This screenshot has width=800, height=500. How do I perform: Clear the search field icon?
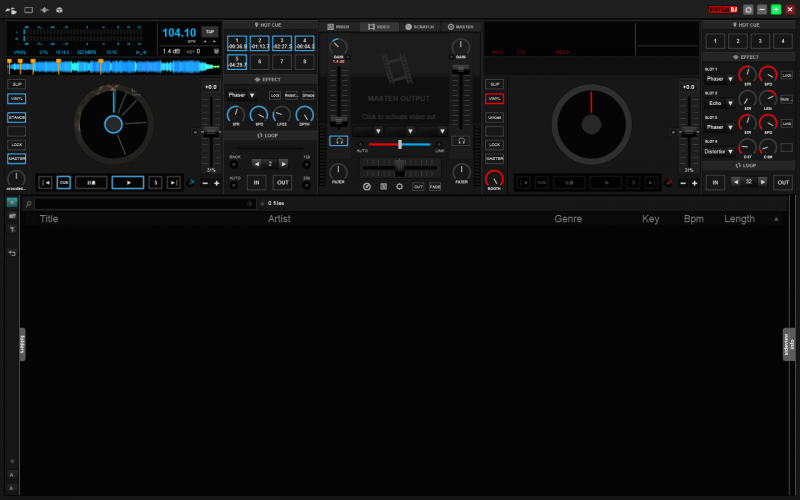[249, 204]
